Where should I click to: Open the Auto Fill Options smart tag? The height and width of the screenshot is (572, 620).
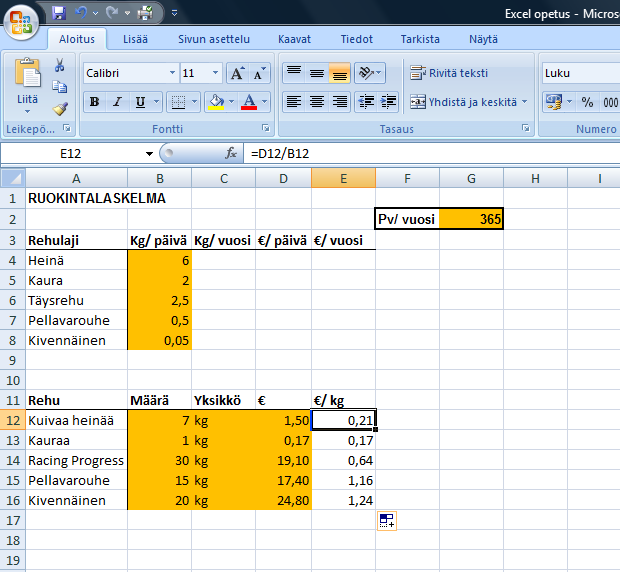click(x=387, y=521)
